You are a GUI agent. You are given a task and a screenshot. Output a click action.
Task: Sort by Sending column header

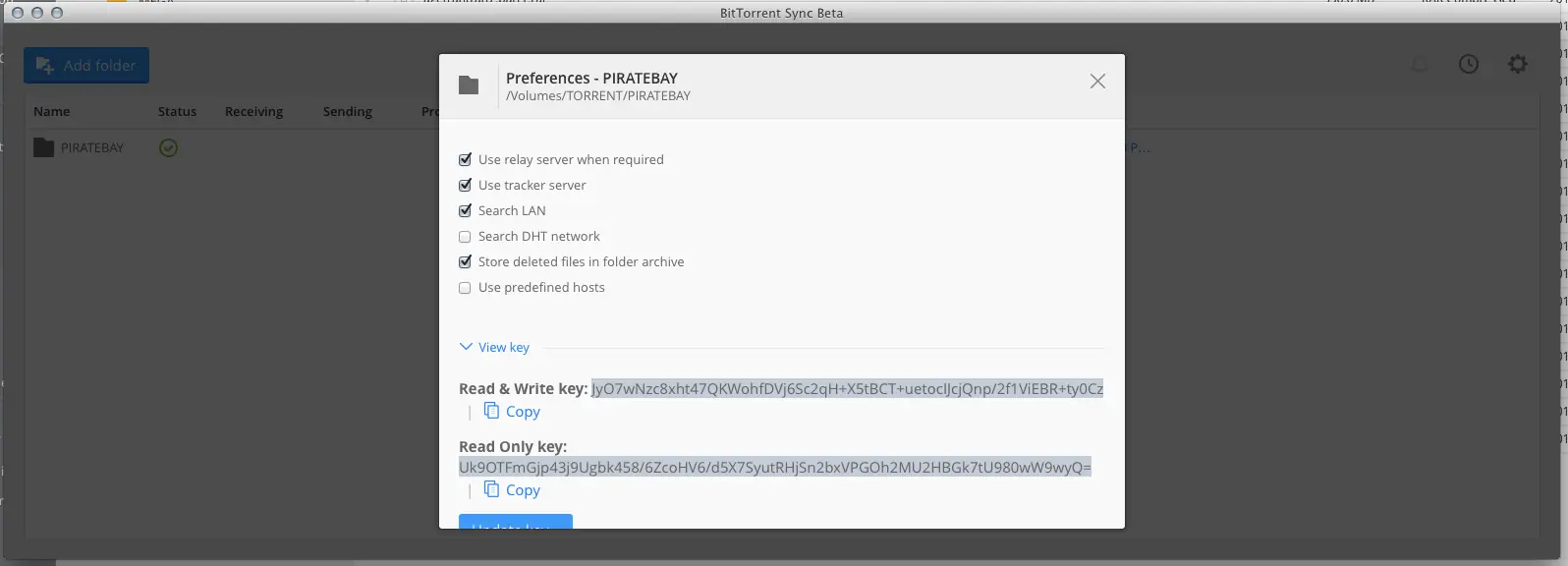(x=348, y=111)
